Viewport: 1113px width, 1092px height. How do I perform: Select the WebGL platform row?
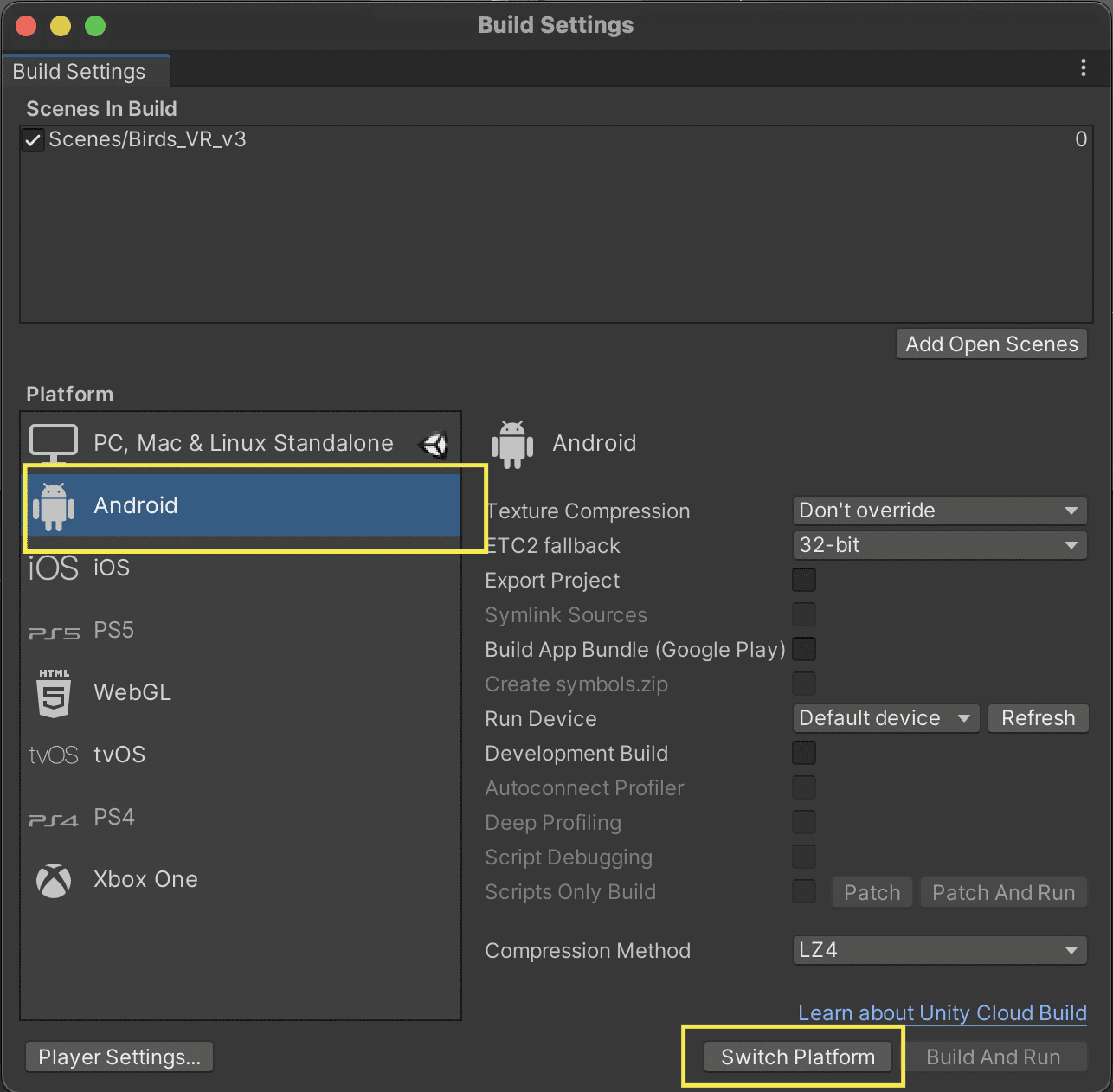tap(241, 692)
